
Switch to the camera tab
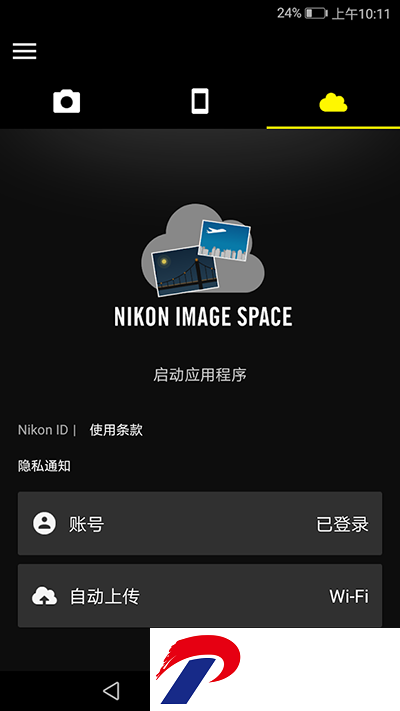point(67,101)
